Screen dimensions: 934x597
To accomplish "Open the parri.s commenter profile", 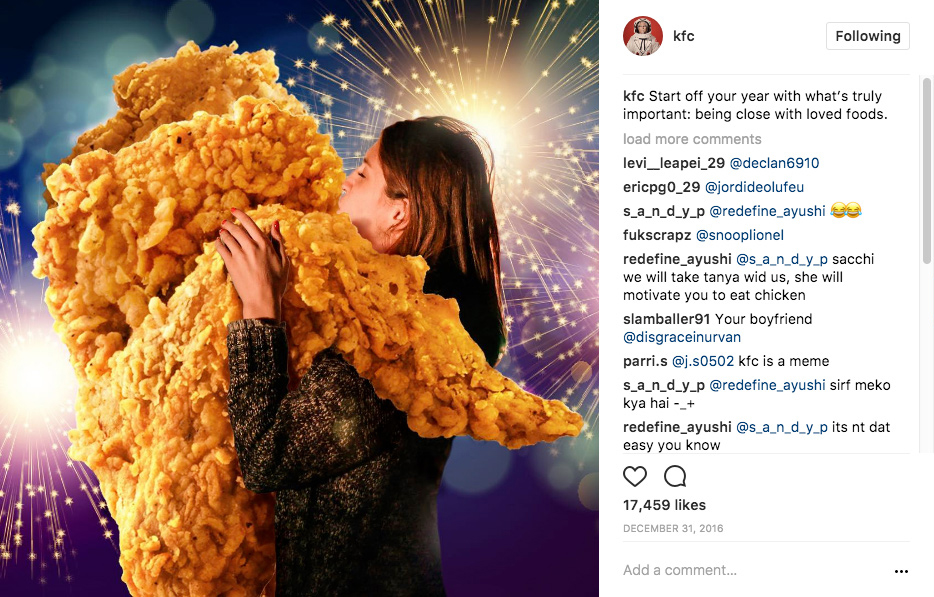I will tap(645, 361).
